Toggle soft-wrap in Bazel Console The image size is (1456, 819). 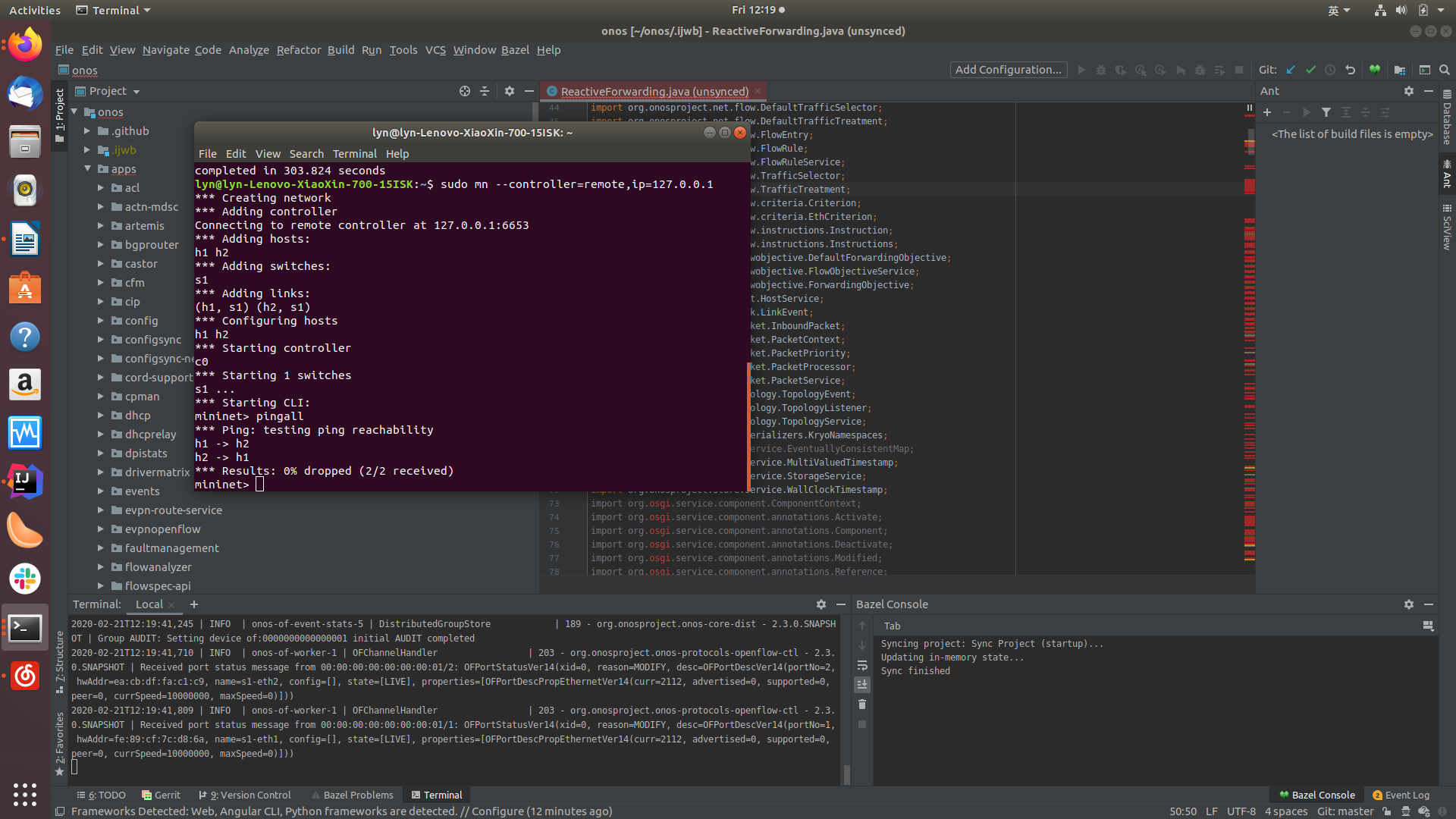862,665
